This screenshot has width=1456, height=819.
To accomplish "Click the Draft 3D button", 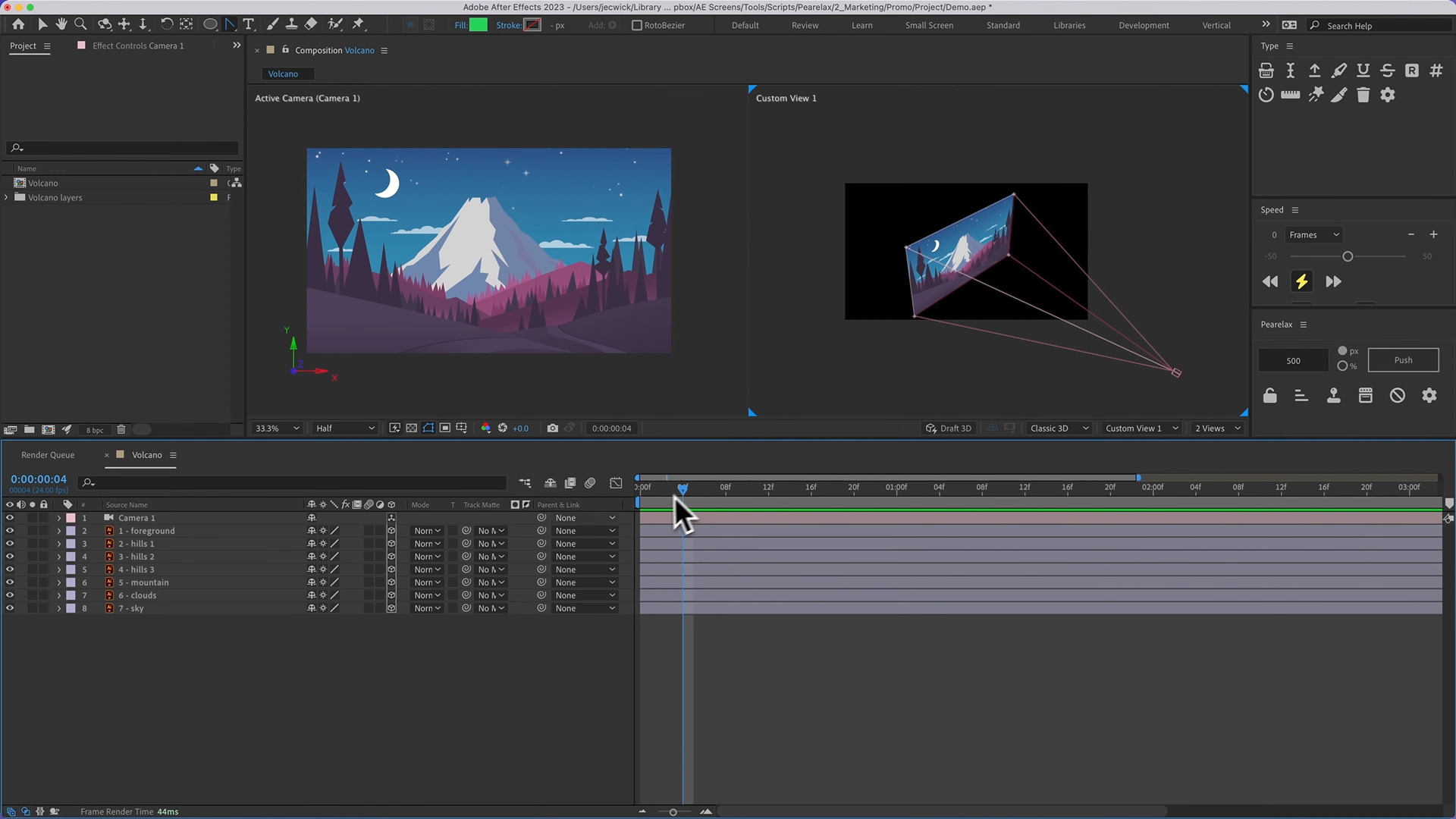I will (948, 428).
